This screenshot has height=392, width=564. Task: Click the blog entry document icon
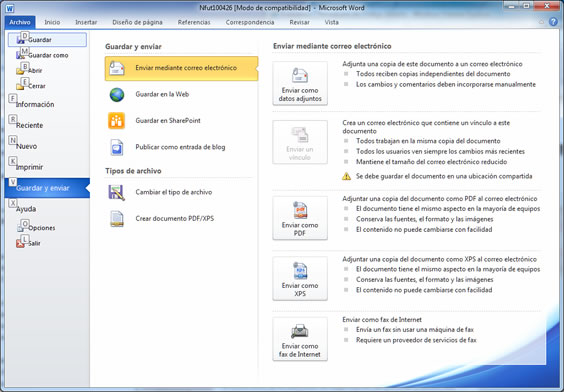(x=117, y=147)
